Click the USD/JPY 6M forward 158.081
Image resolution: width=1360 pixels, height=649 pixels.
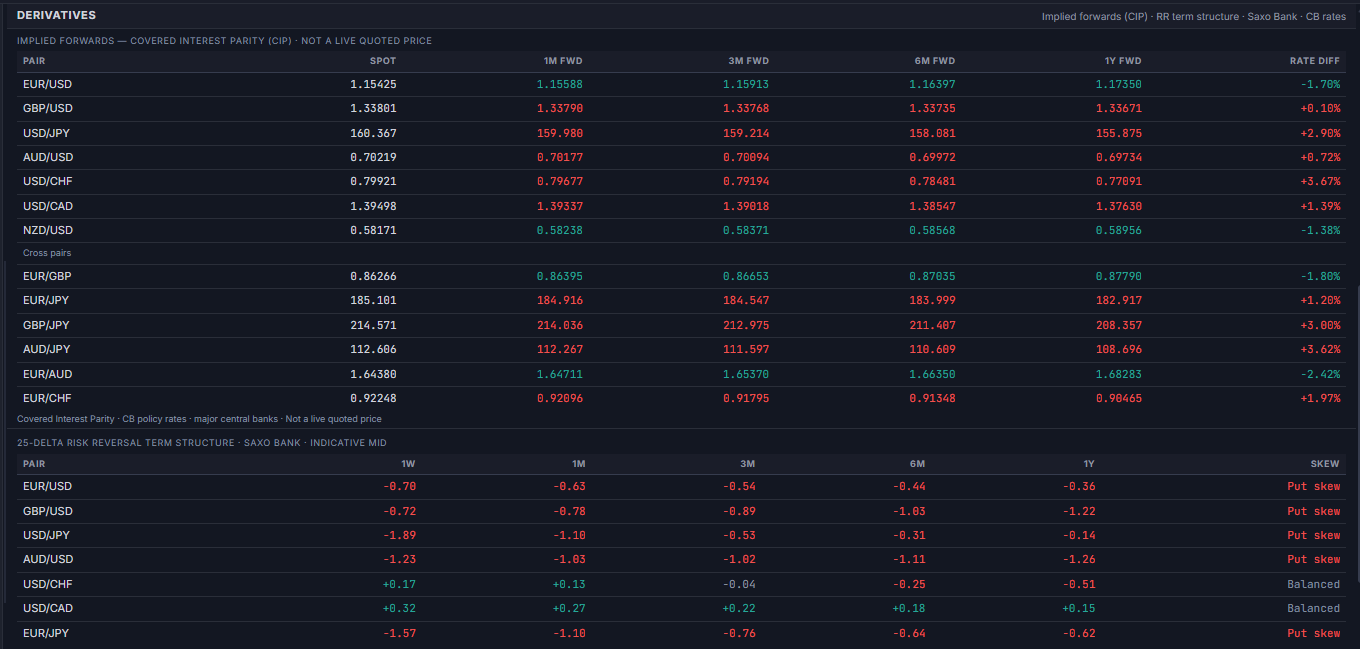[x=932, y=133]
